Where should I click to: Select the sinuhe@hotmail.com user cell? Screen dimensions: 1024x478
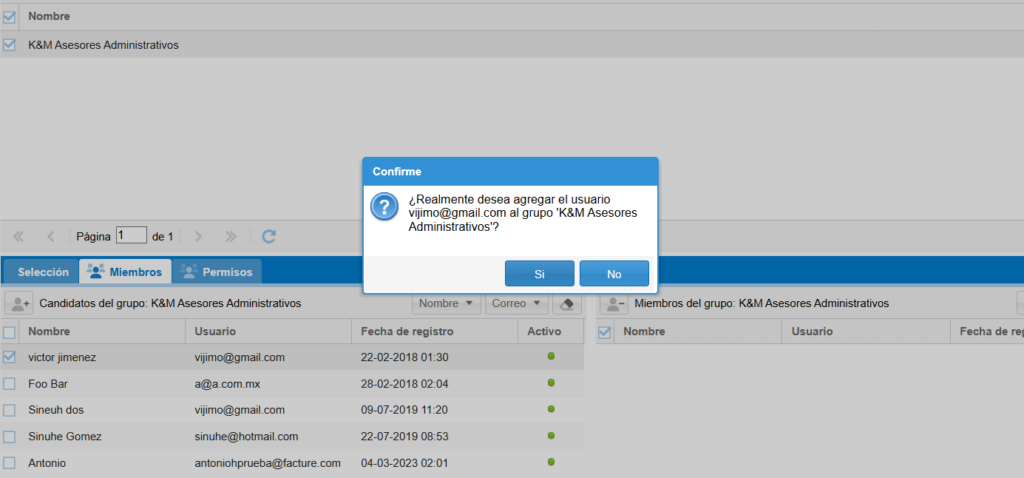[246, 436]
